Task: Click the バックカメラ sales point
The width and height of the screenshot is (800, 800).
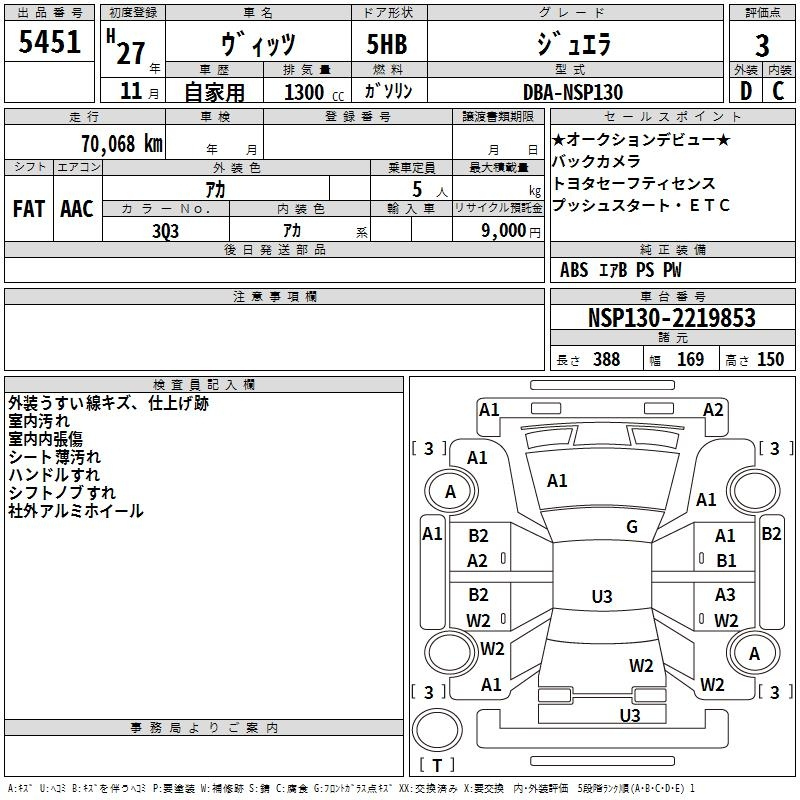Action: [596, 161]
